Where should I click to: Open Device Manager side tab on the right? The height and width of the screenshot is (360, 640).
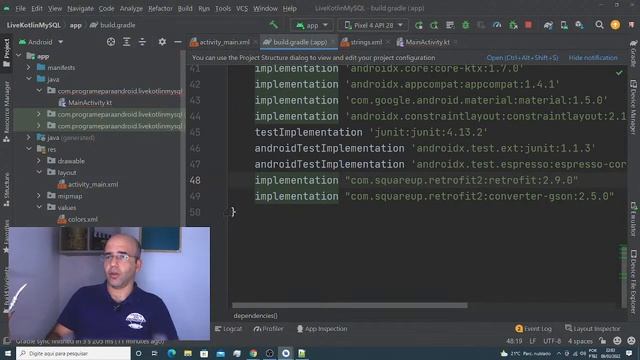[x=633, y=107]
